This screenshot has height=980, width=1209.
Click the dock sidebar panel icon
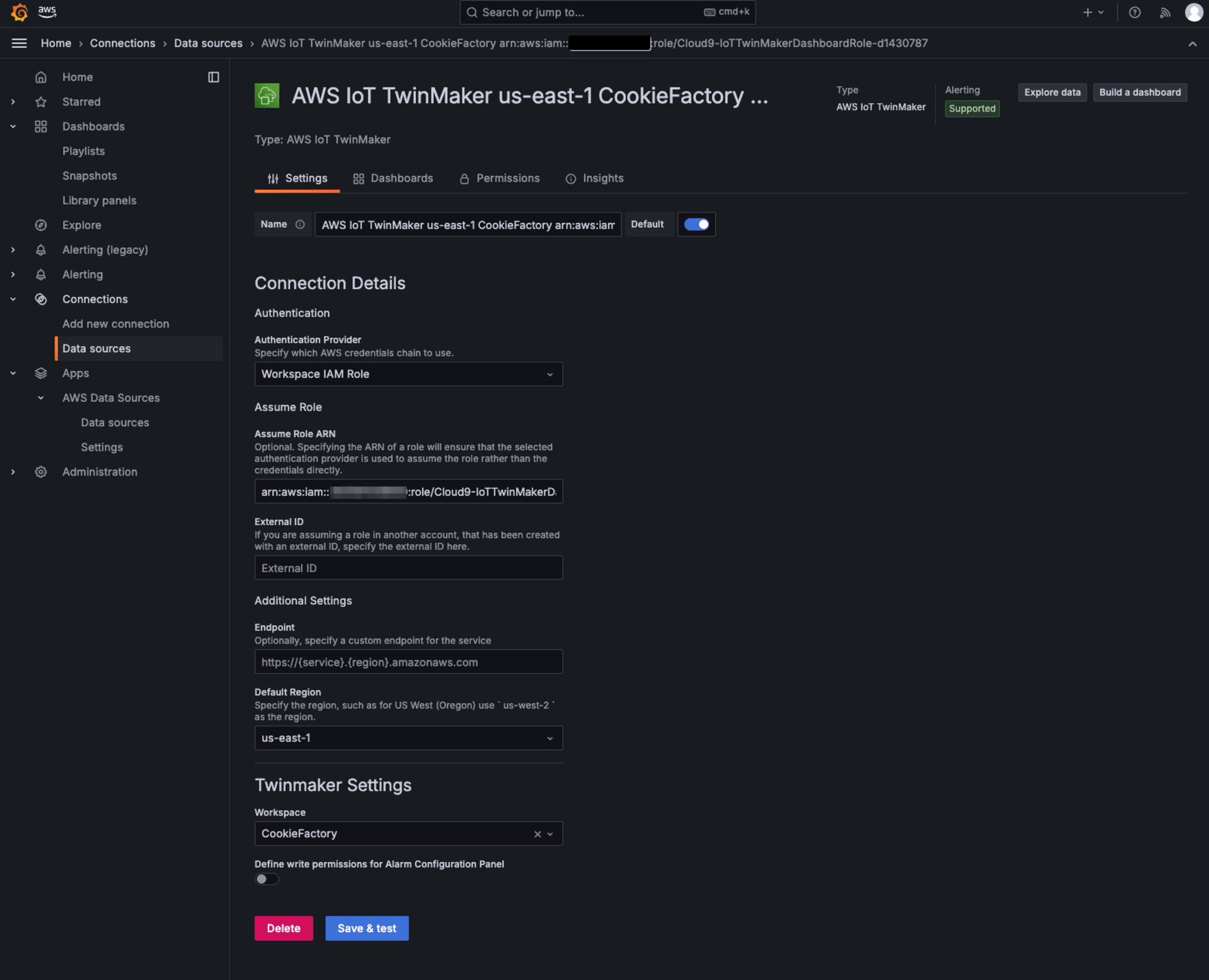pyautogui.click(x=213, y=77)
